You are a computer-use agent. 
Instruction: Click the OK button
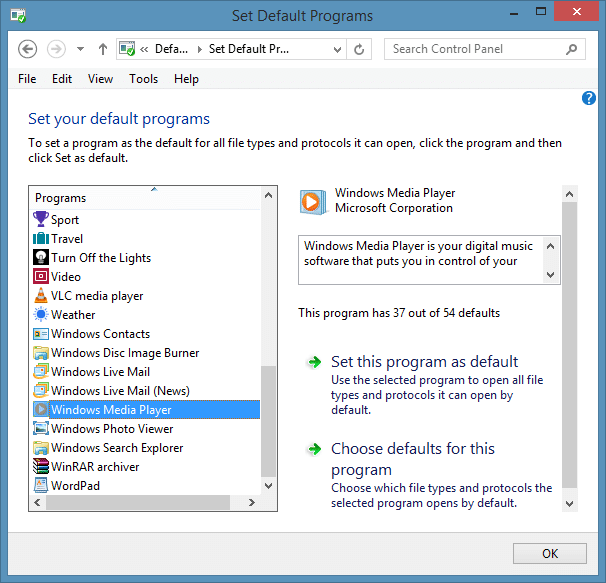550,554
